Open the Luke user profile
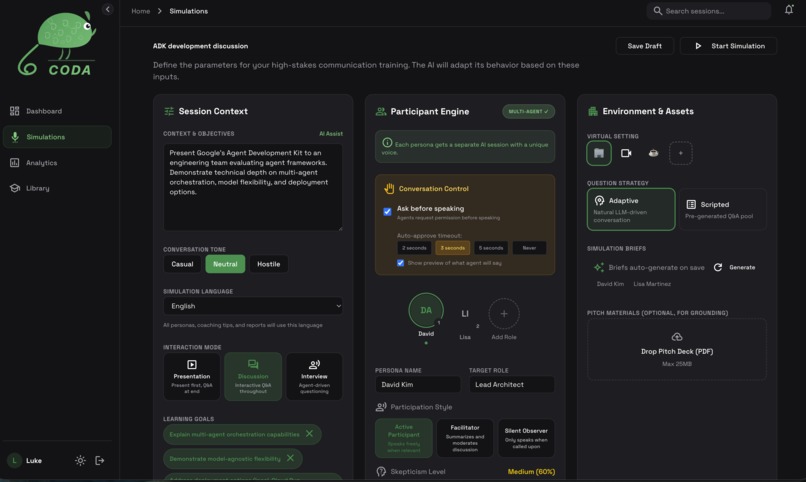The width and height of the screenshot is (806, 482). point(25,460)
